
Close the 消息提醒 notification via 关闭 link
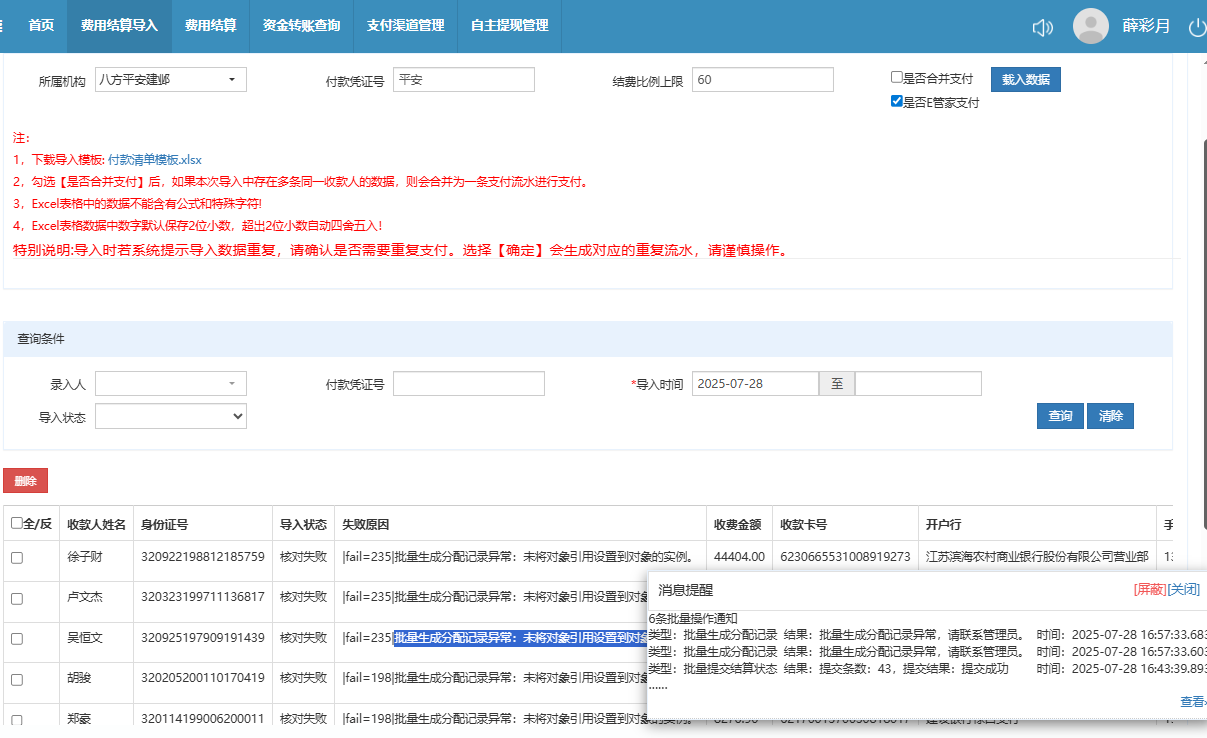click(x=1183, y=590)
